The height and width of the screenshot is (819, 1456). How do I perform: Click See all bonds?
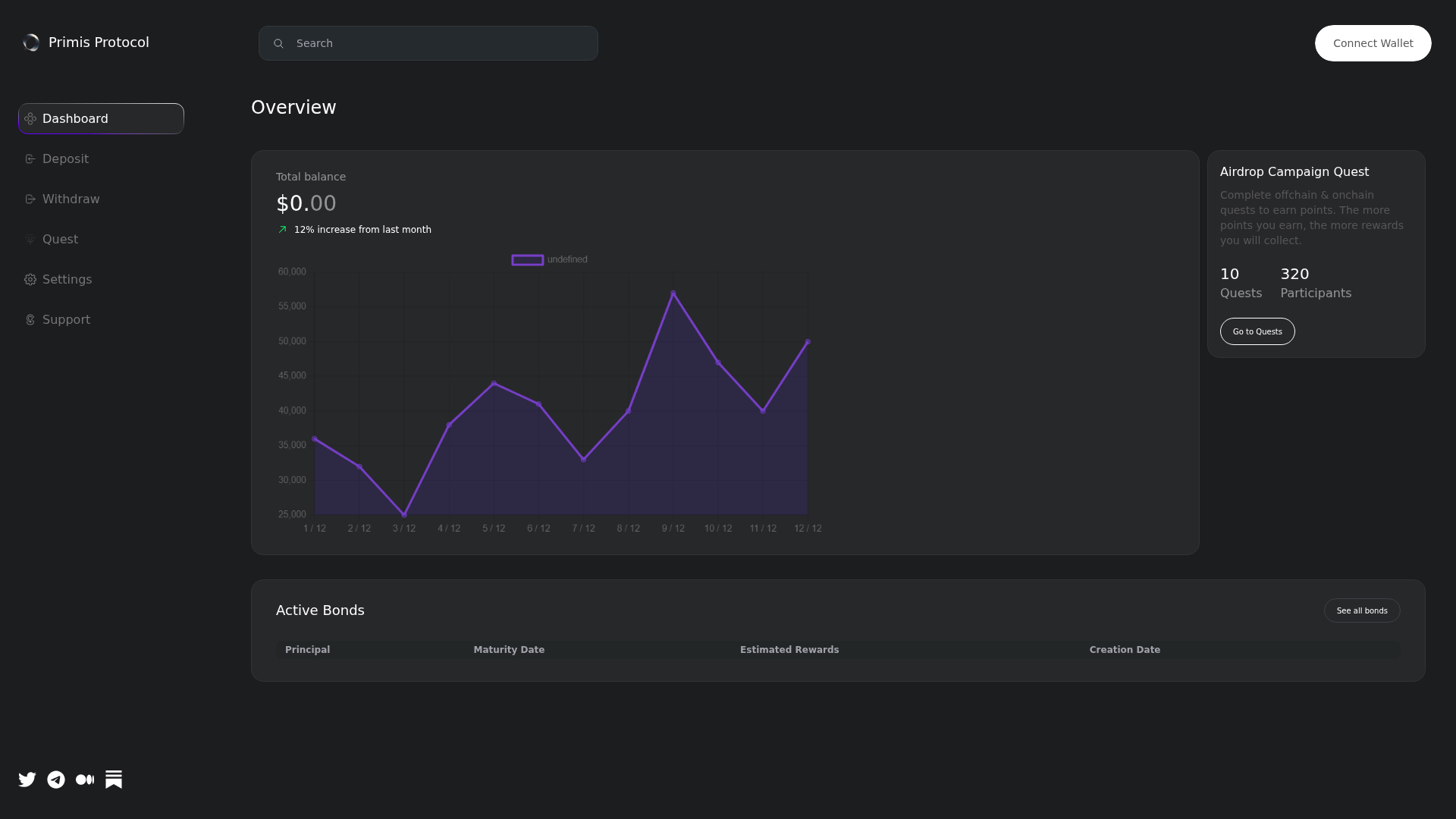pos(1362,610)
